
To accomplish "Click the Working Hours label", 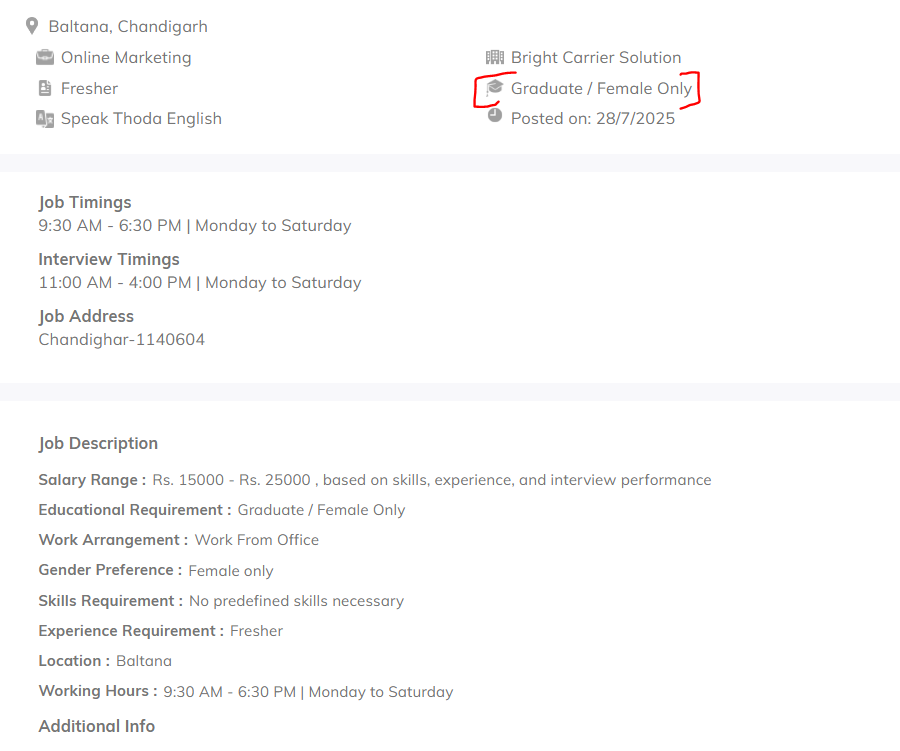I will pyautogui.click(x=98, y=691).
